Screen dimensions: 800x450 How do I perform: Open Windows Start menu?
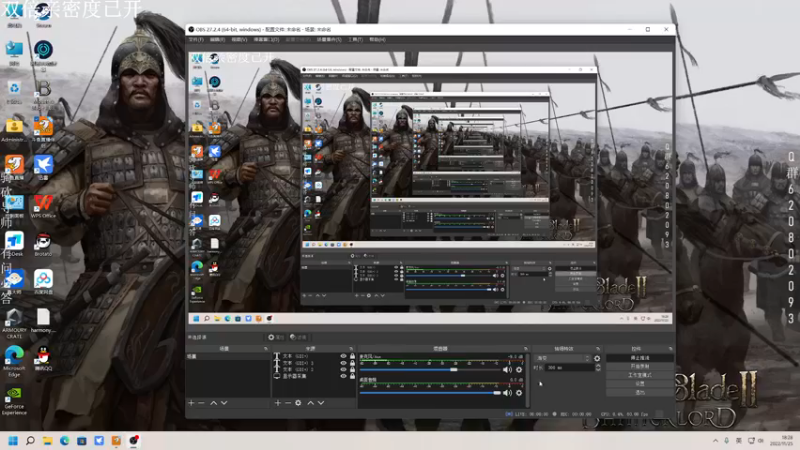point(13,440)
